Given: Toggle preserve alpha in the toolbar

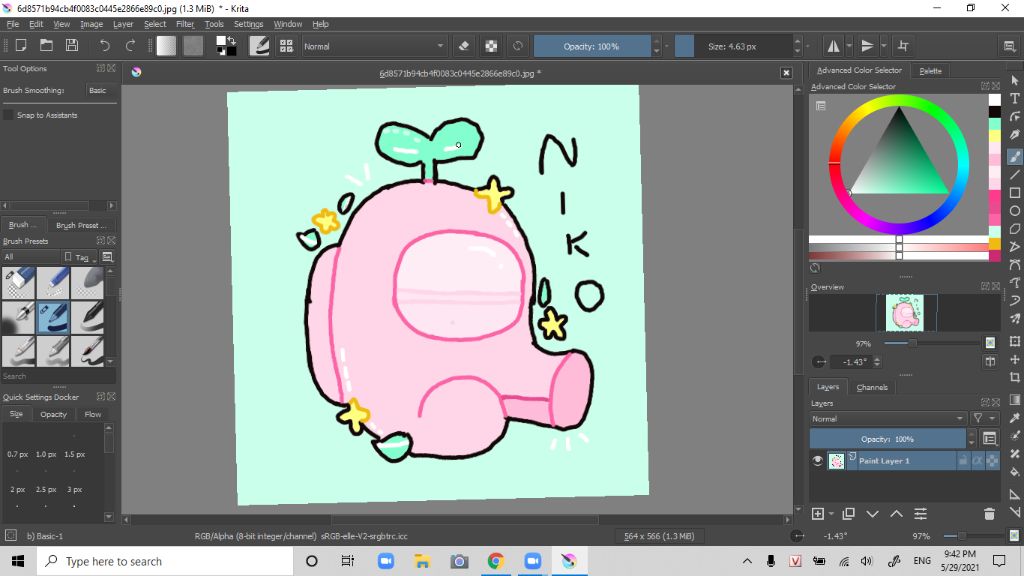Looking at the screenshot, I should 491,46.
